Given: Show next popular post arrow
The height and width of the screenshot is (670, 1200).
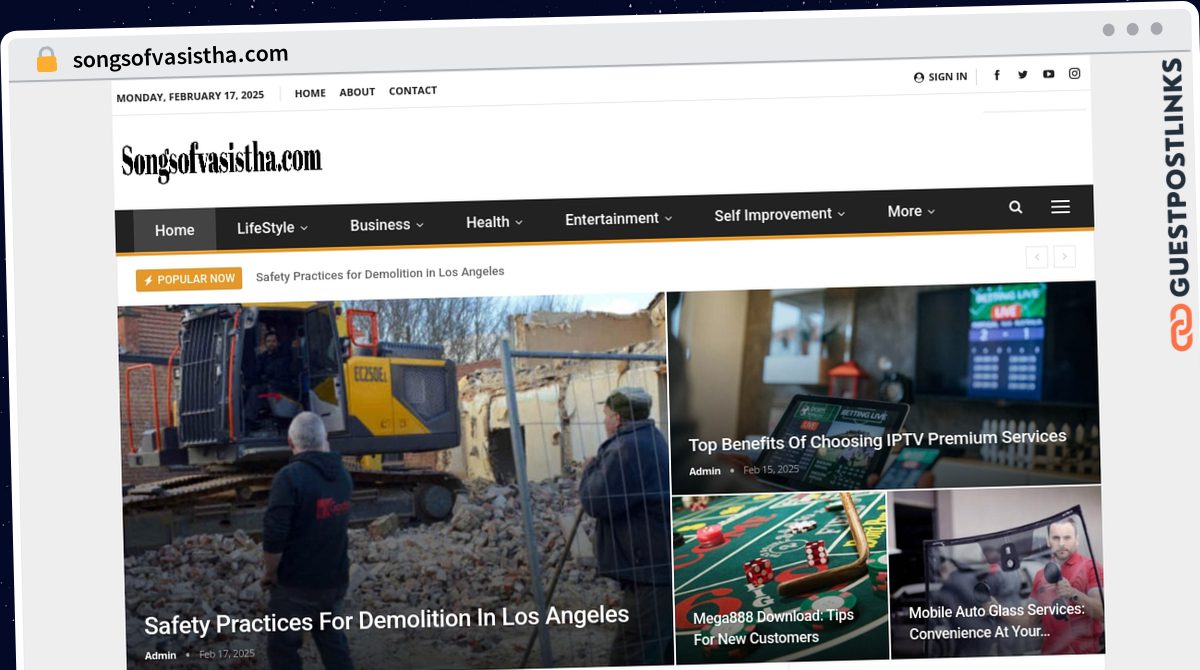Looking at the screenshot, I should pyautogui.click(x=1065, y=257).
